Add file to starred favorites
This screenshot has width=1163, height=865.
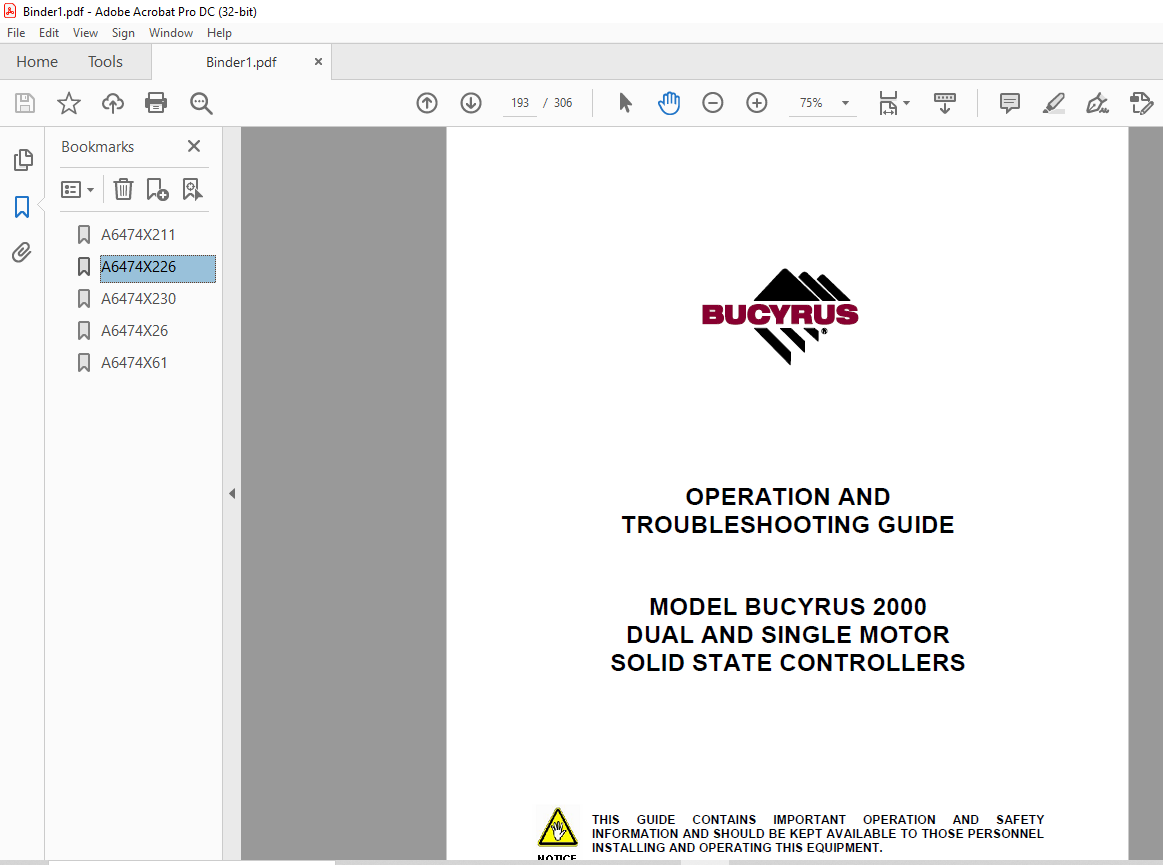pyautogui.click(x=69, y=103)
